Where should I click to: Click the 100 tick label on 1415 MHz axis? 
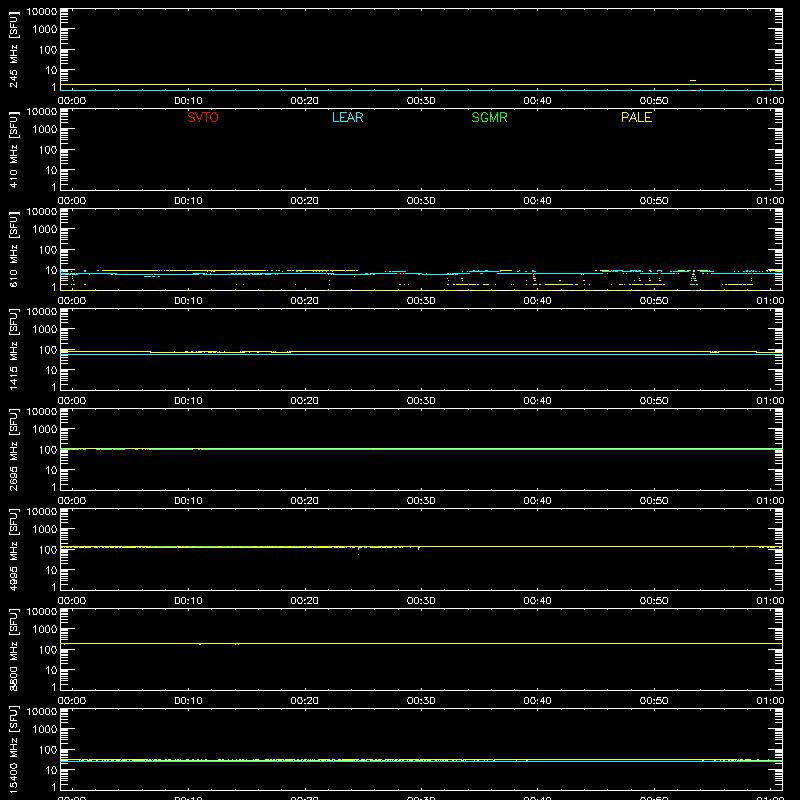pos(48,350)
